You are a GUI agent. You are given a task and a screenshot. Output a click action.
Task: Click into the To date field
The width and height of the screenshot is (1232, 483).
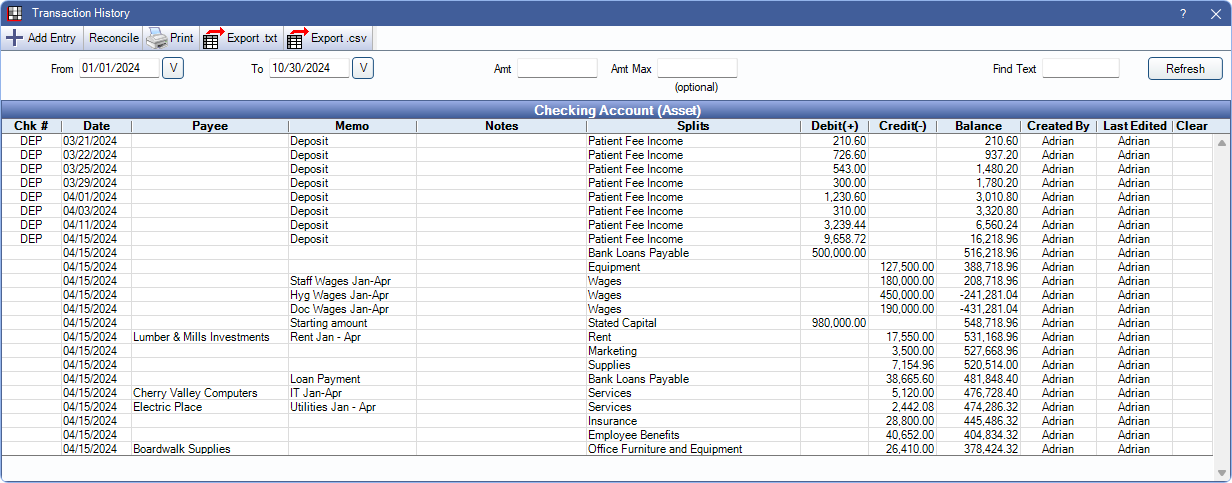coord(308,68)
